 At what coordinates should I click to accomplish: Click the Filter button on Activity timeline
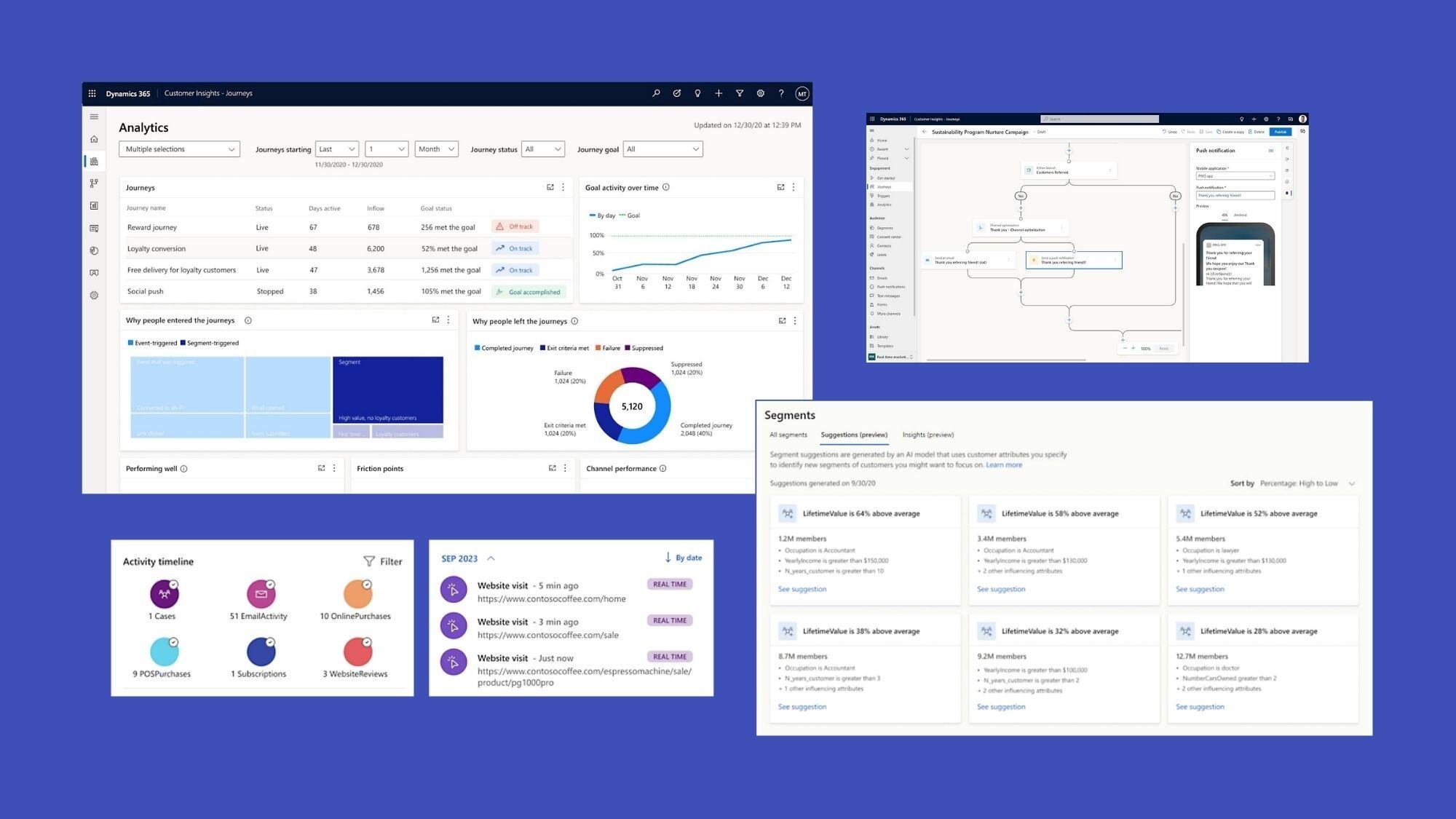click(383, 561)
